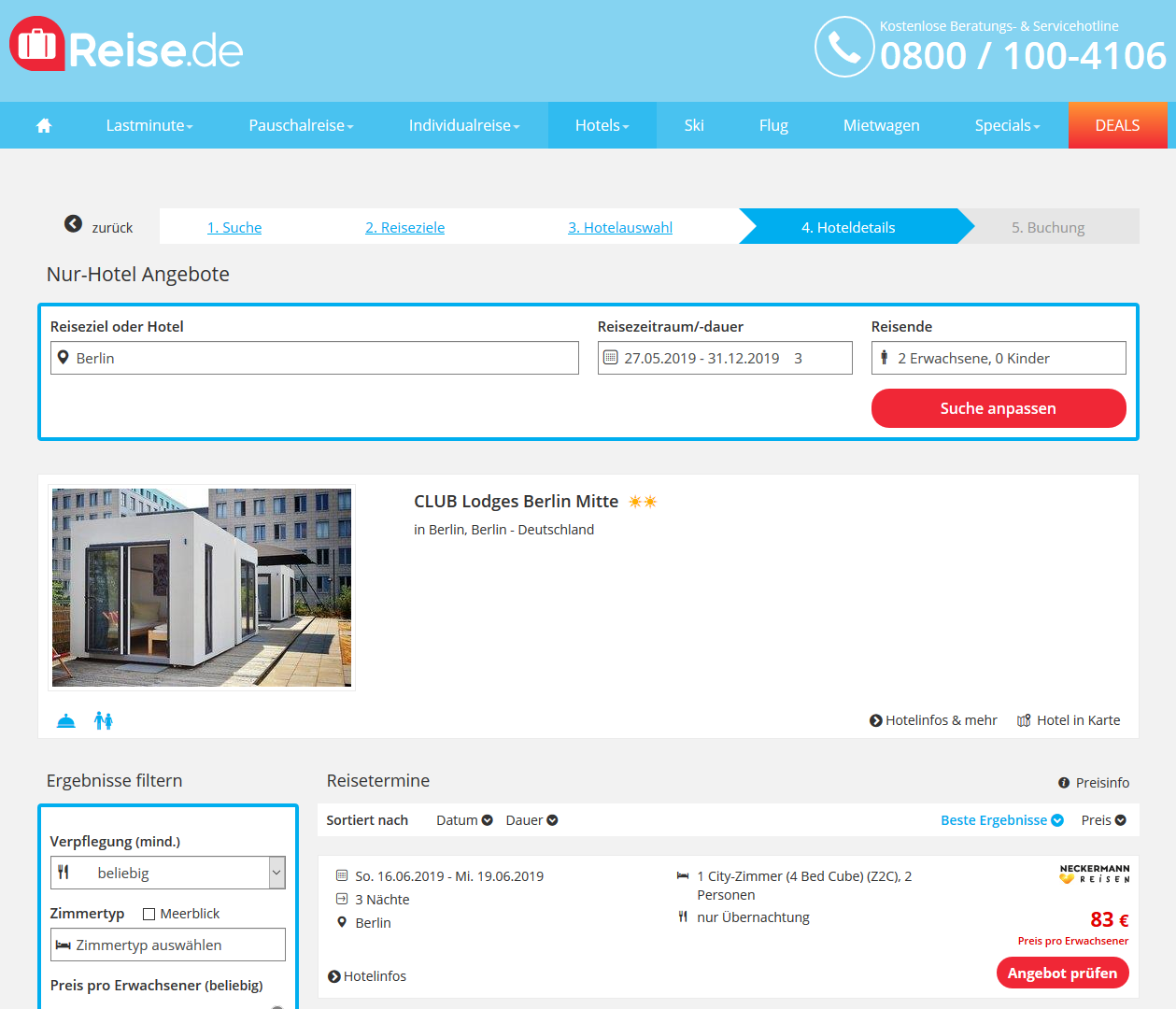The height and width of the screenshot is (1009, 1176).
Task: Select step 4. Hoteldetails
Action: [848, 227]
